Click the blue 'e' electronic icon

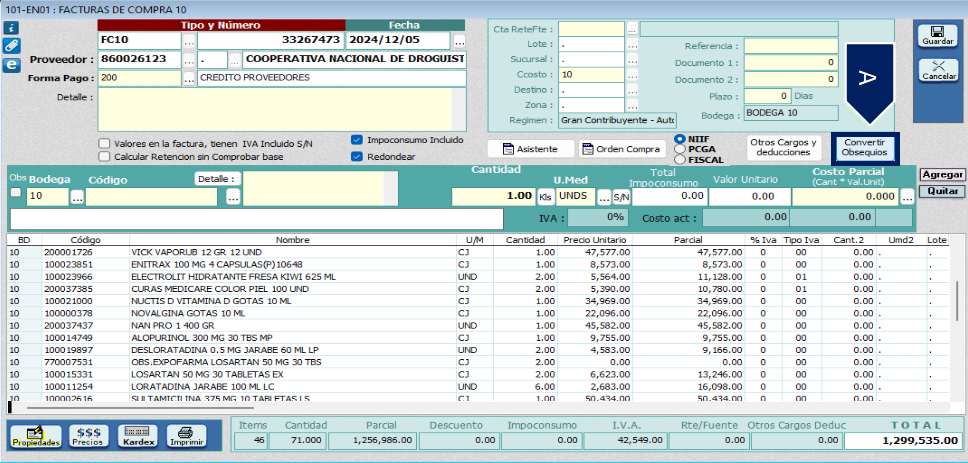11,64
